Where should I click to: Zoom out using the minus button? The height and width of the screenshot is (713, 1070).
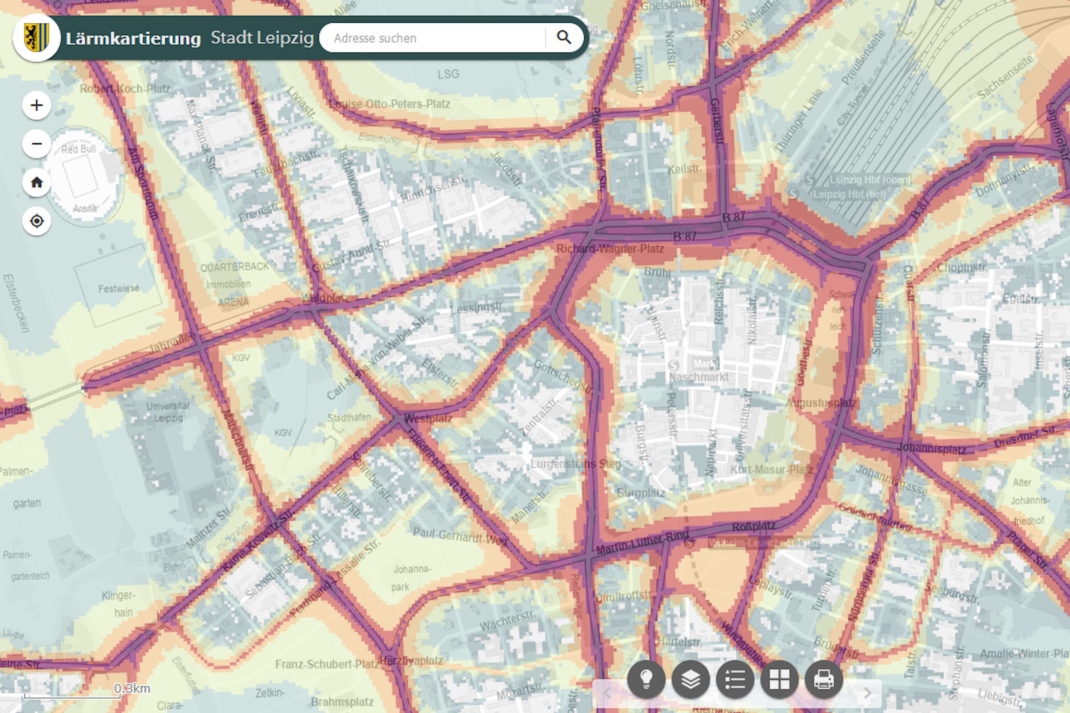(x=37, y=144)
